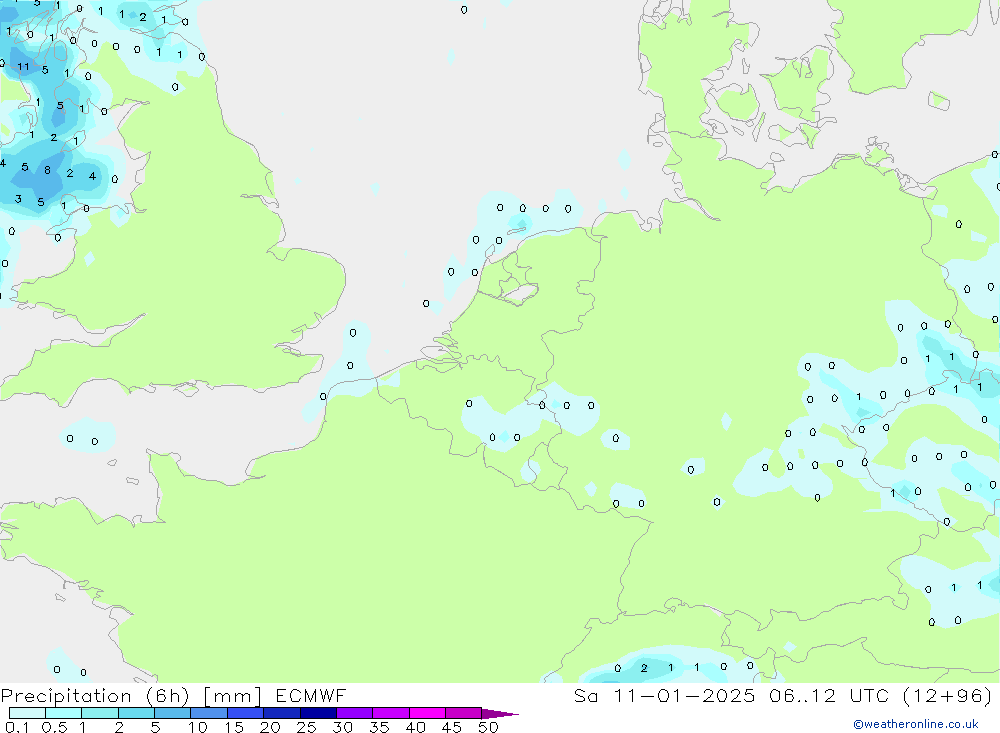Viewport: 1000px width, 733px height.
Task: Click the precipitation value 8 on the map
Action: 47,171
